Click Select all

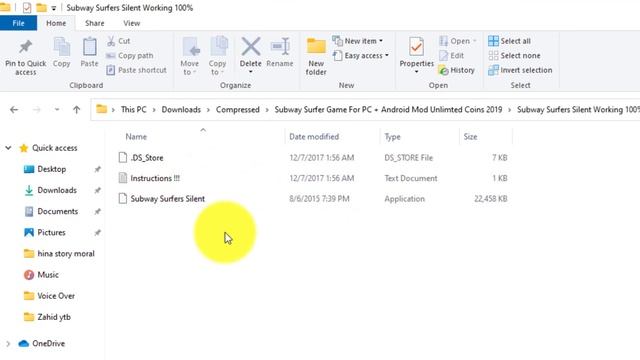tap(509, 41)
